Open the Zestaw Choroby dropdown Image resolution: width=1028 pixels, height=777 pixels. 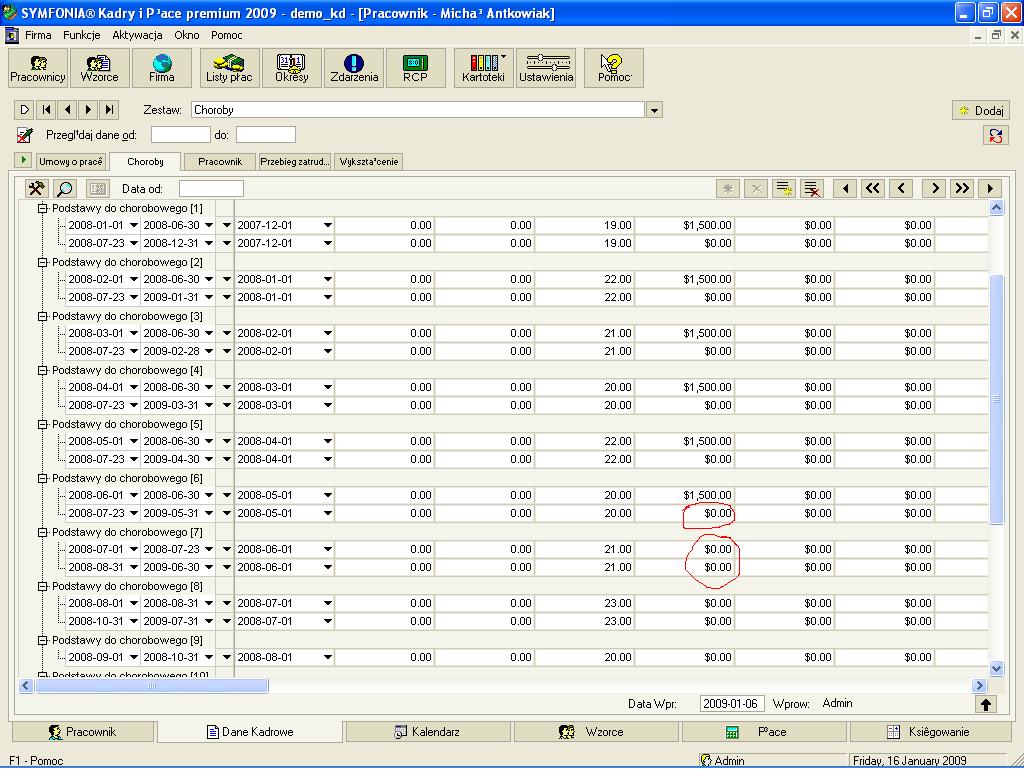coord(654,110)
